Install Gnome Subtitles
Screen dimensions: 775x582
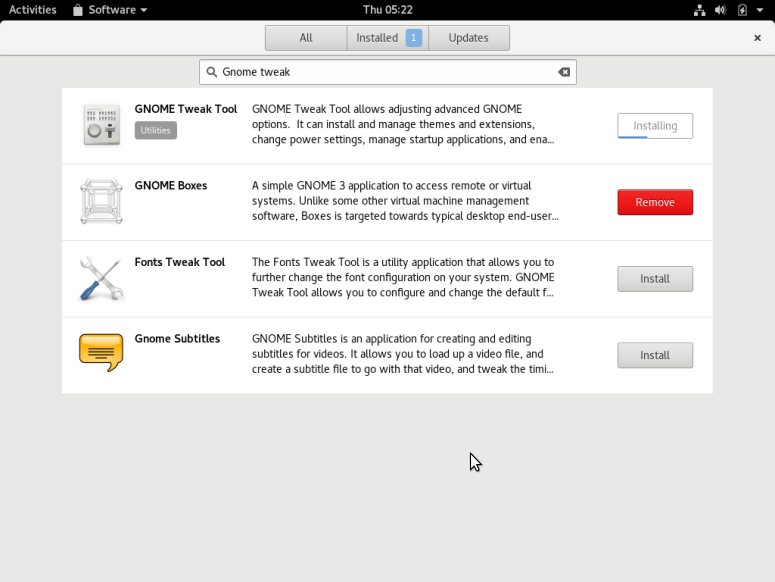(x=655, y=355)
